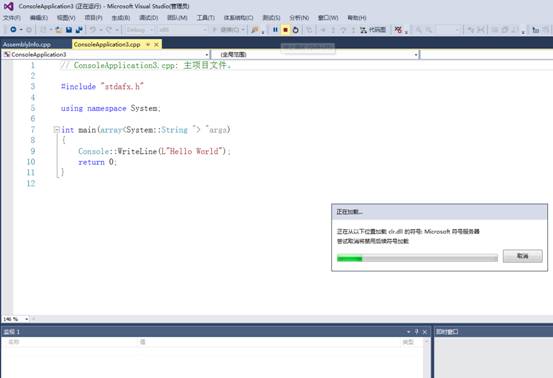Open the editor zoom percentage dropdown

16,319
